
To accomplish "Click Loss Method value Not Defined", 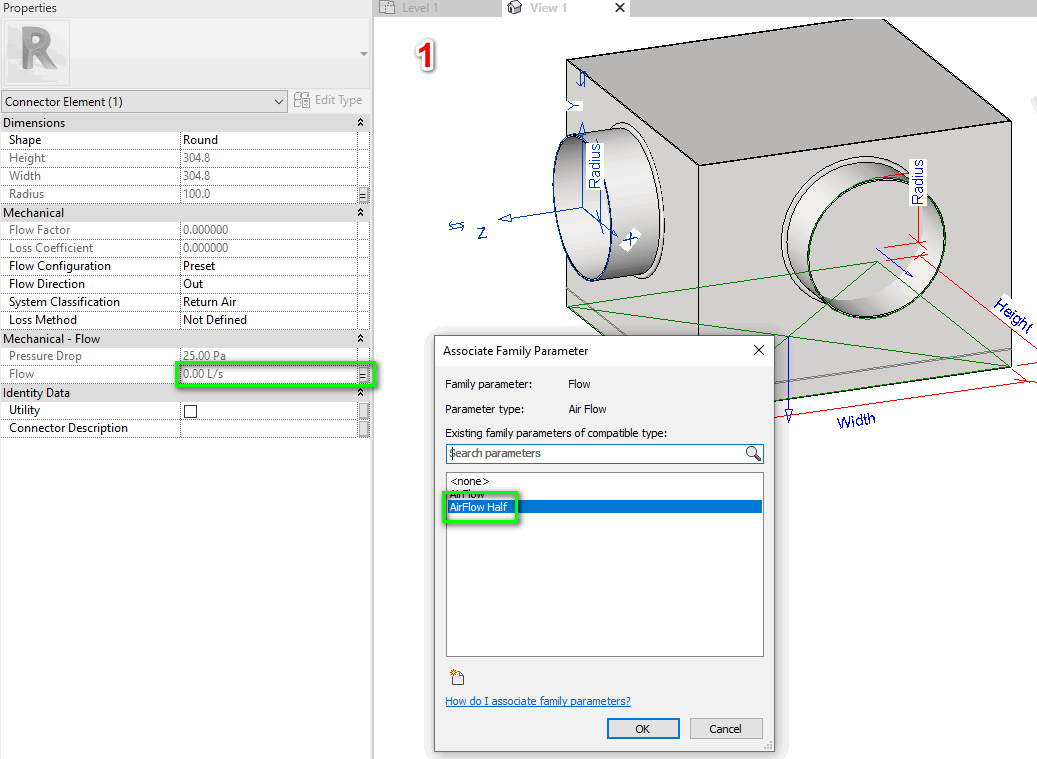I will (x=269, y=319).
